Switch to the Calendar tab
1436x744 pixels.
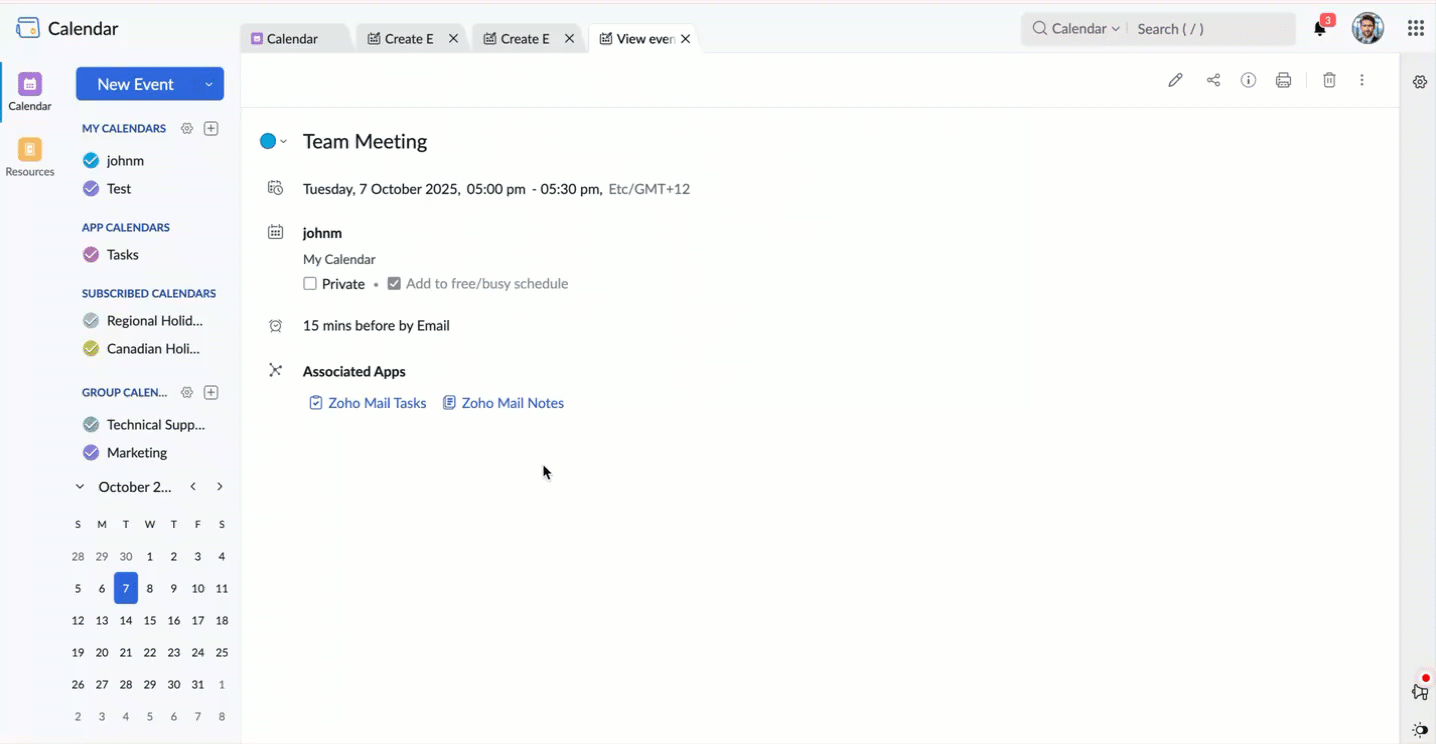[295, 38]
